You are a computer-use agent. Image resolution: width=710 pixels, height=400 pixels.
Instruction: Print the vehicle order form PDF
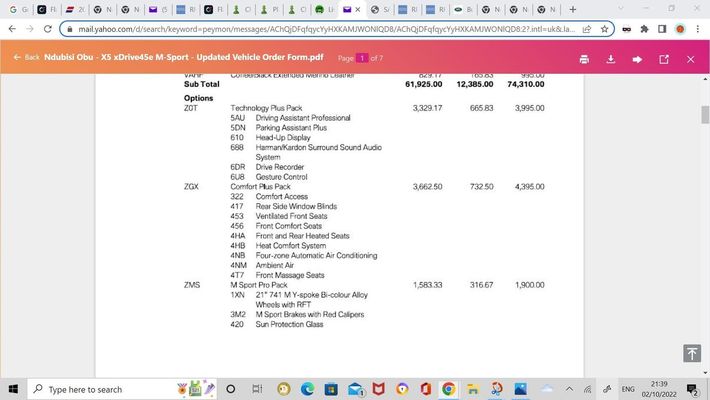click(x=584, y=59)
